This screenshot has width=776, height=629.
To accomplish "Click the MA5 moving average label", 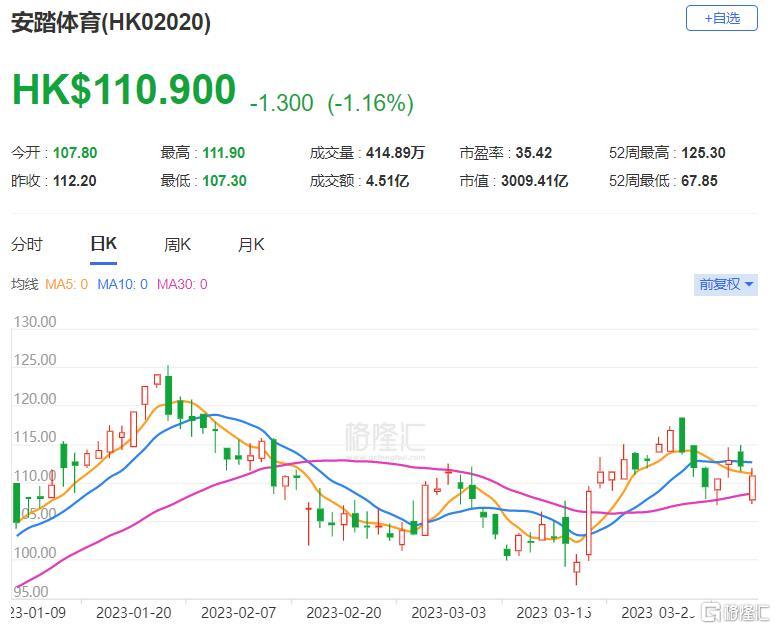I will point(66,285).
